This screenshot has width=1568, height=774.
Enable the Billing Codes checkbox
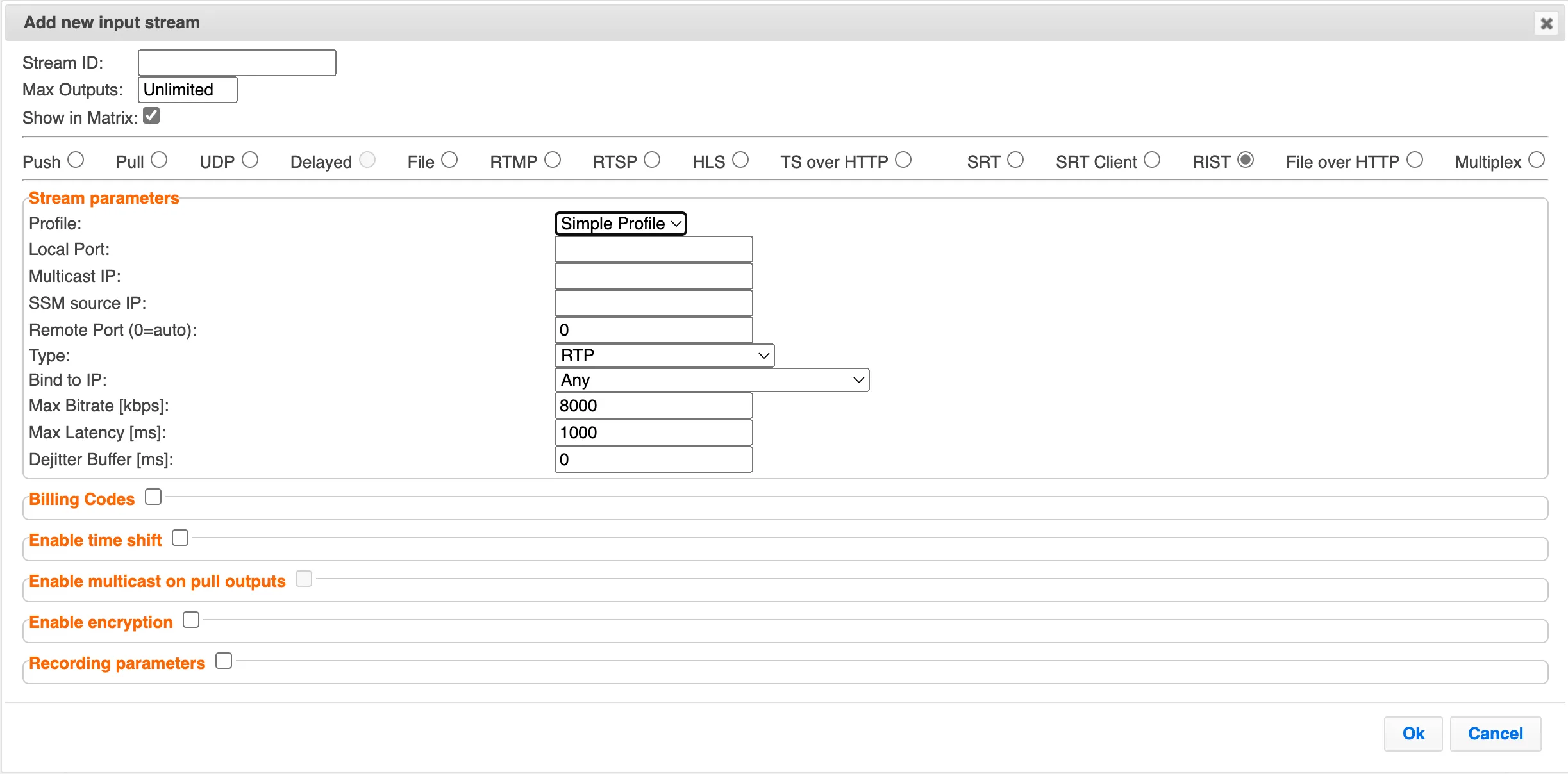tap(153, 497)
